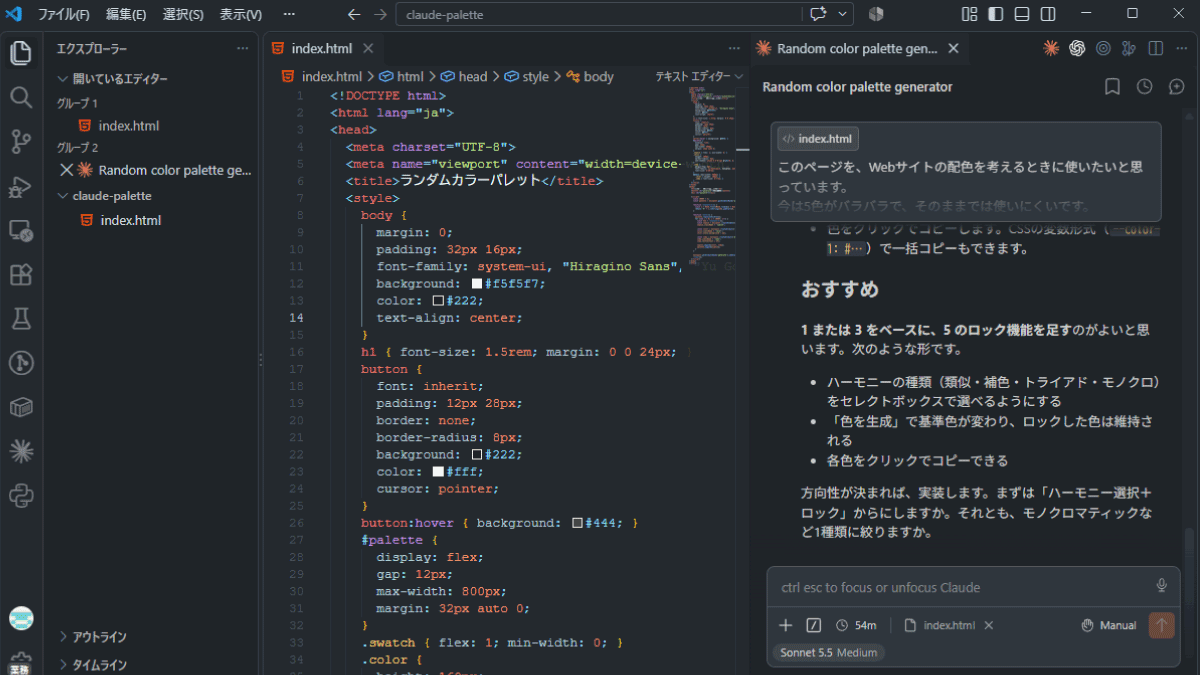Toggle the bottom panel layout button
The image size is (1200, 675).
1021,14
